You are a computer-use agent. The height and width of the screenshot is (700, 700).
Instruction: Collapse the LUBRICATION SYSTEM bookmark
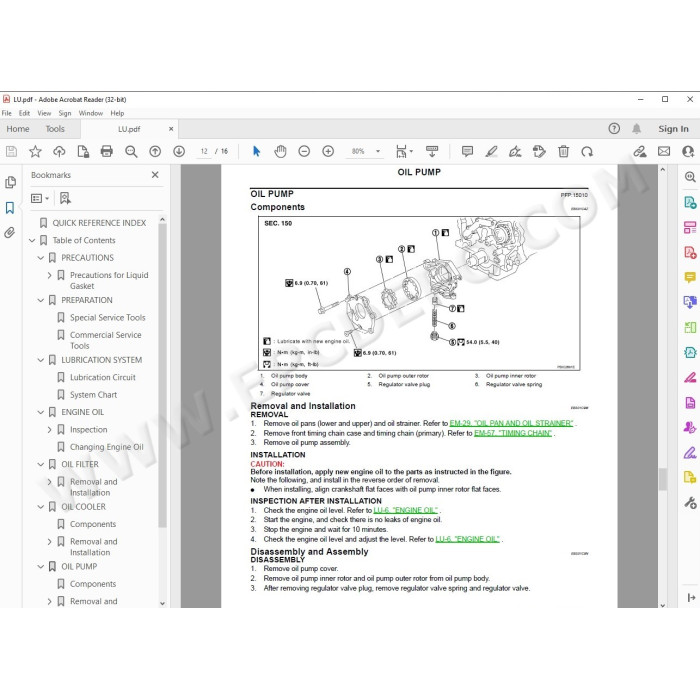[x=41, y=360]
